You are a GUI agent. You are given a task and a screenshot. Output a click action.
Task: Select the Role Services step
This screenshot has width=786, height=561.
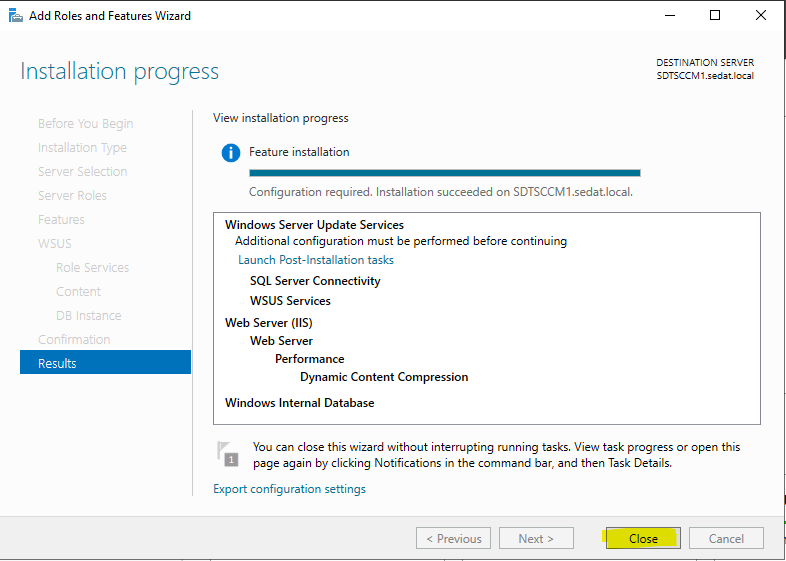92,267
